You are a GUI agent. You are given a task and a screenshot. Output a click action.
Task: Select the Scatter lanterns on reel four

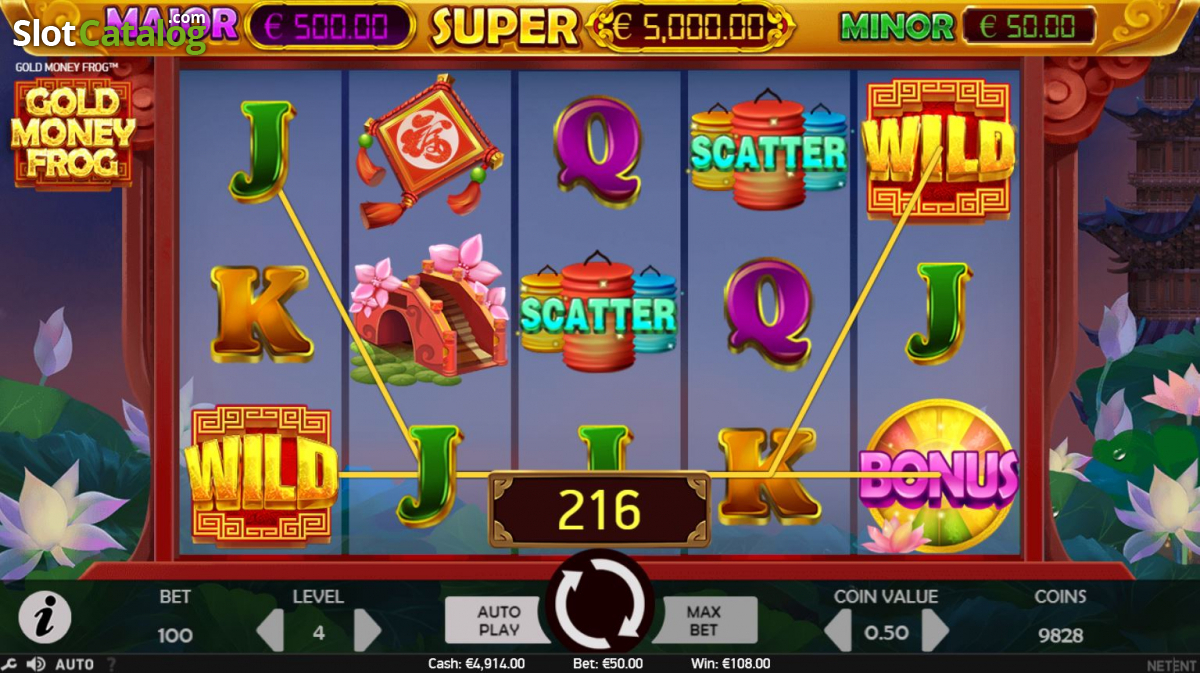tap(768, 149)
